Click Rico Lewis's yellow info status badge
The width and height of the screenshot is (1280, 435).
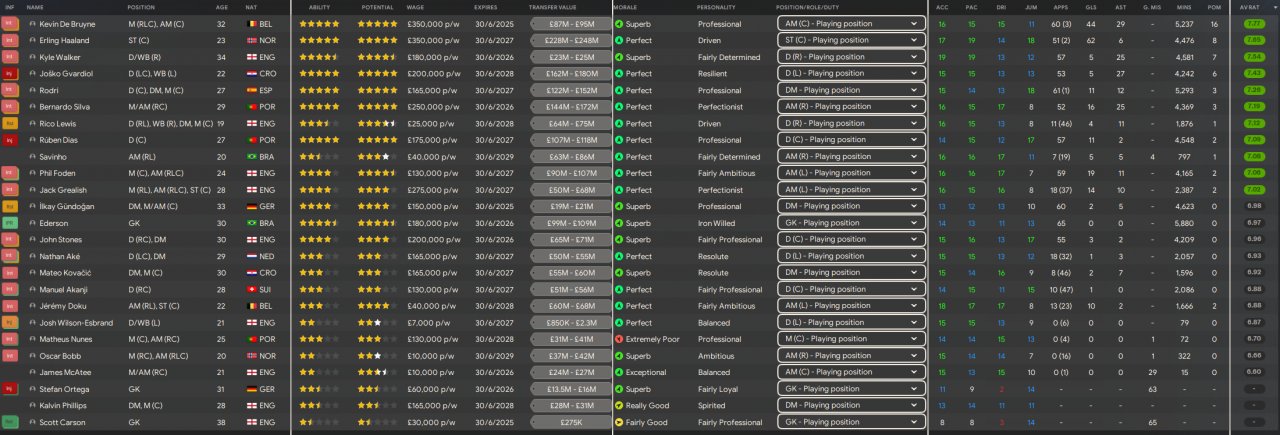pos(10,123)
